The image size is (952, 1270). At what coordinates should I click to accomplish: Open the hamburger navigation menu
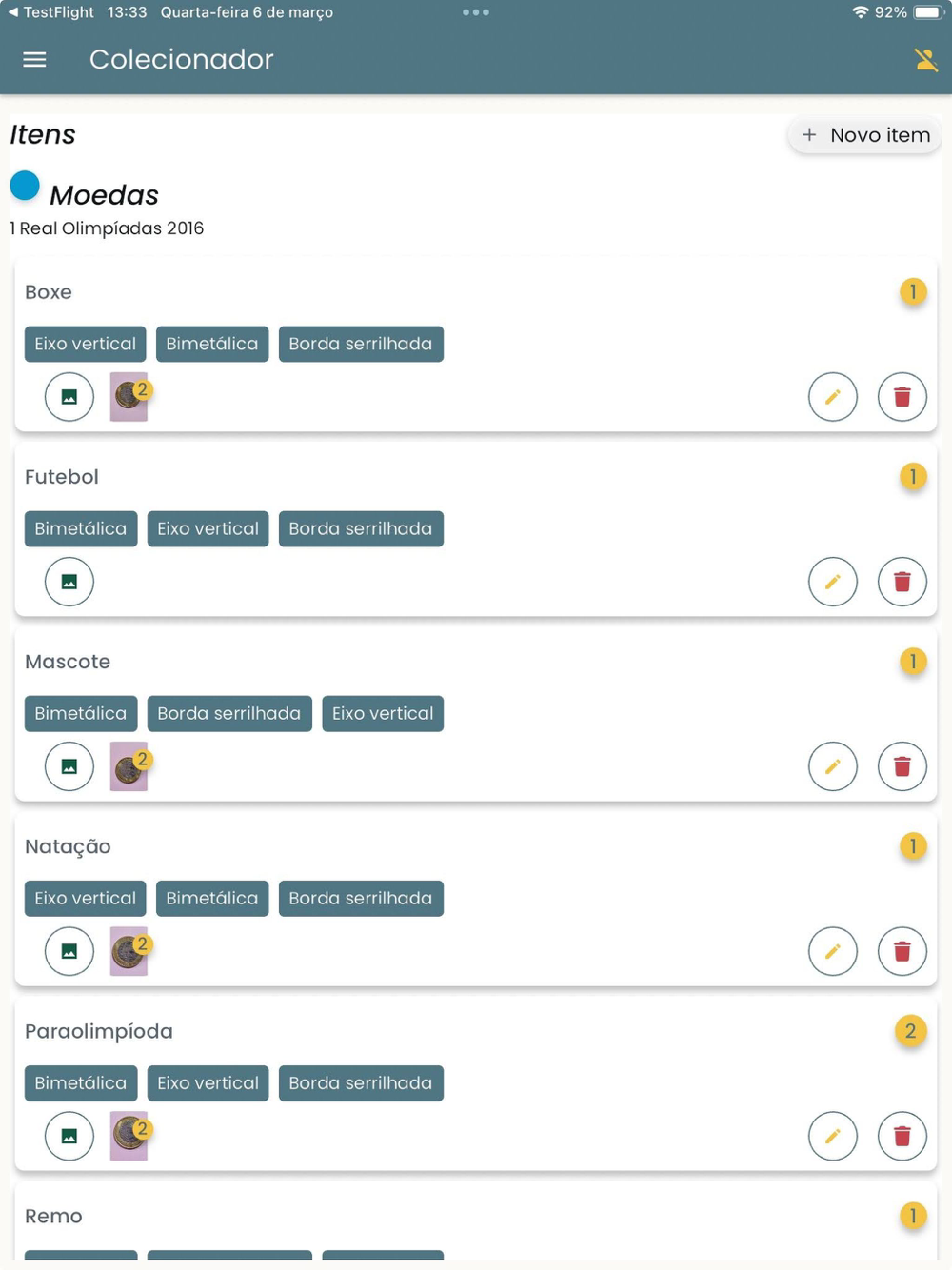34,59
